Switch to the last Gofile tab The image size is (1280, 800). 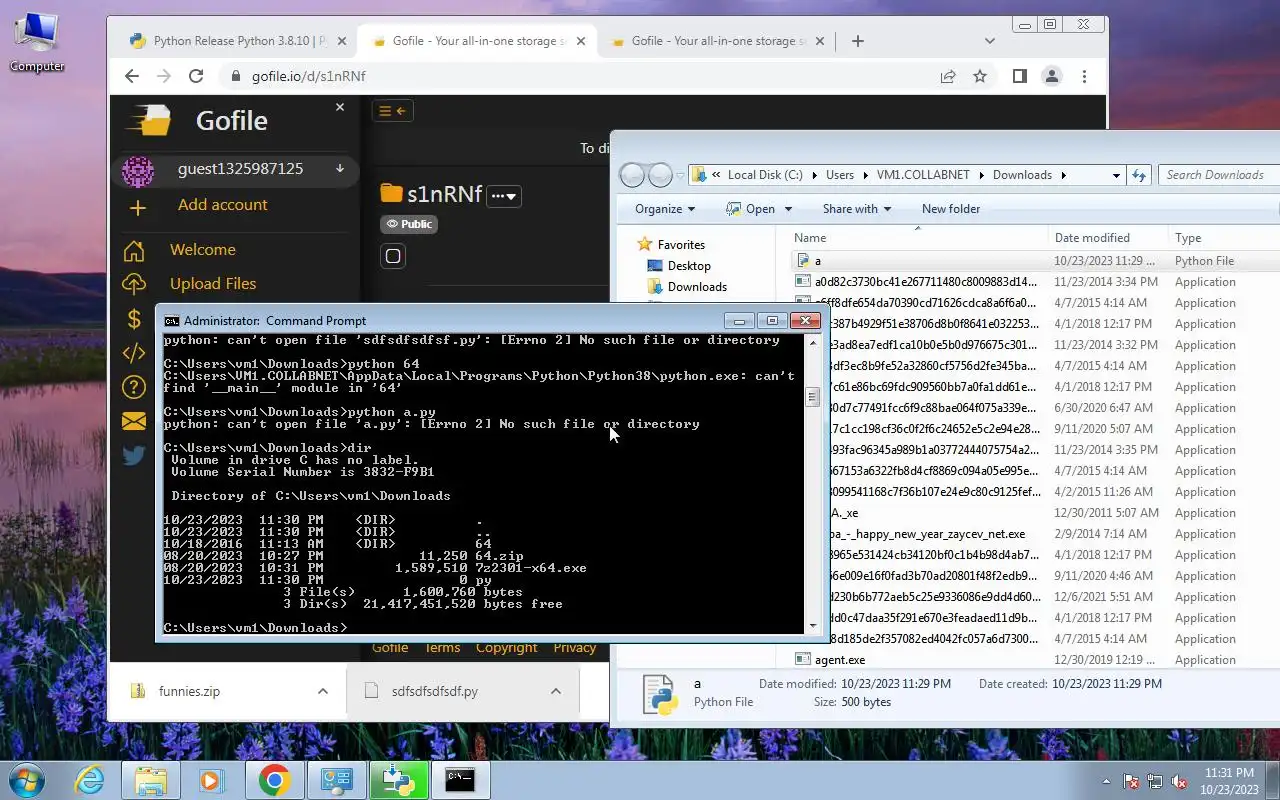click(x=716, y=41)
